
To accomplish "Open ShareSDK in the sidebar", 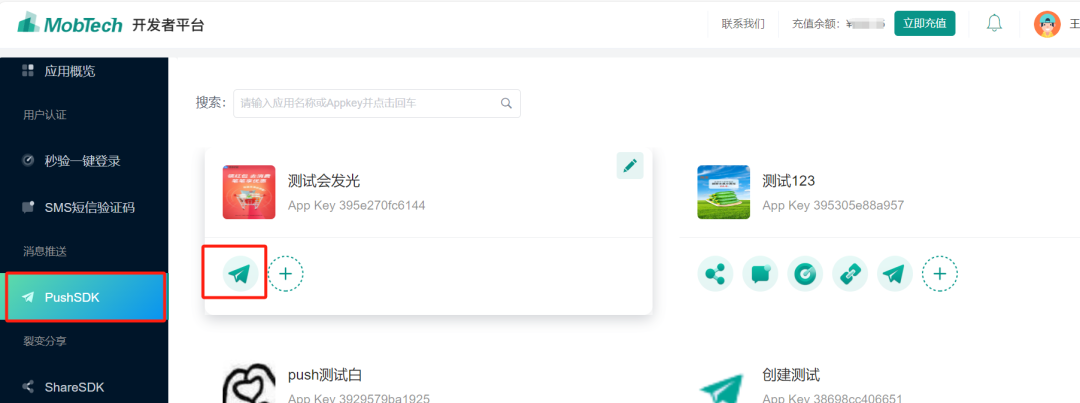I will point(63,387).
